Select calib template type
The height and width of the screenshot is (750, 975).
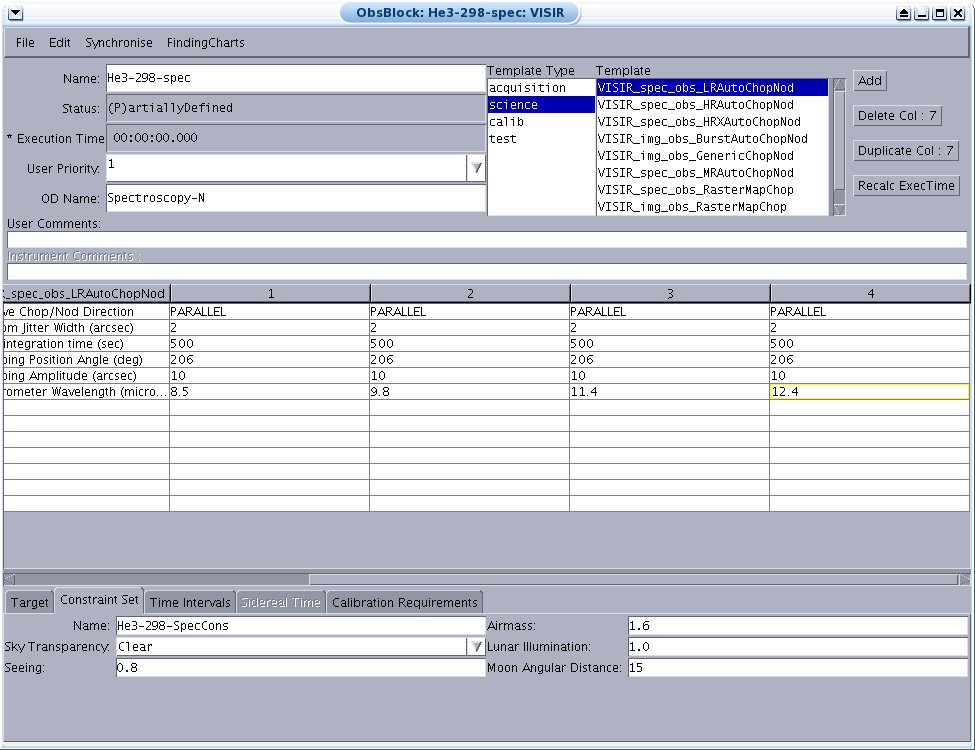click(541, 122)
